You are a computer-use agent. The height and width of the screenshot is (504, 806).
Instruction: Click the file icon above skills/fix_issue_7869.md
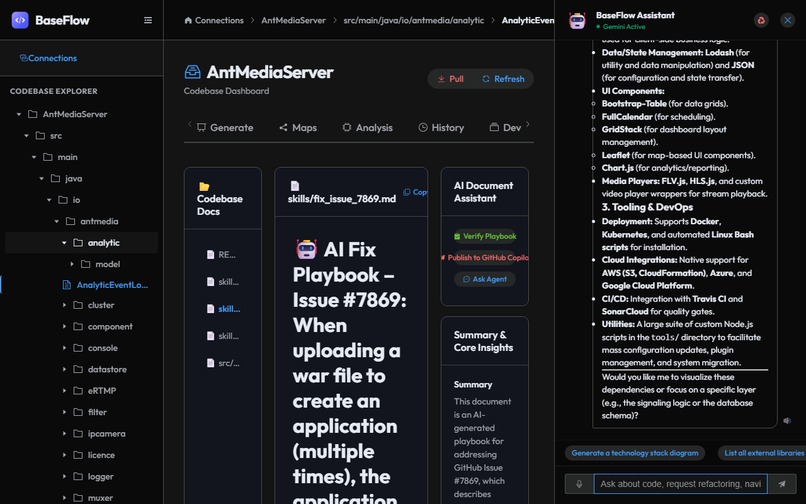point(295,186)
